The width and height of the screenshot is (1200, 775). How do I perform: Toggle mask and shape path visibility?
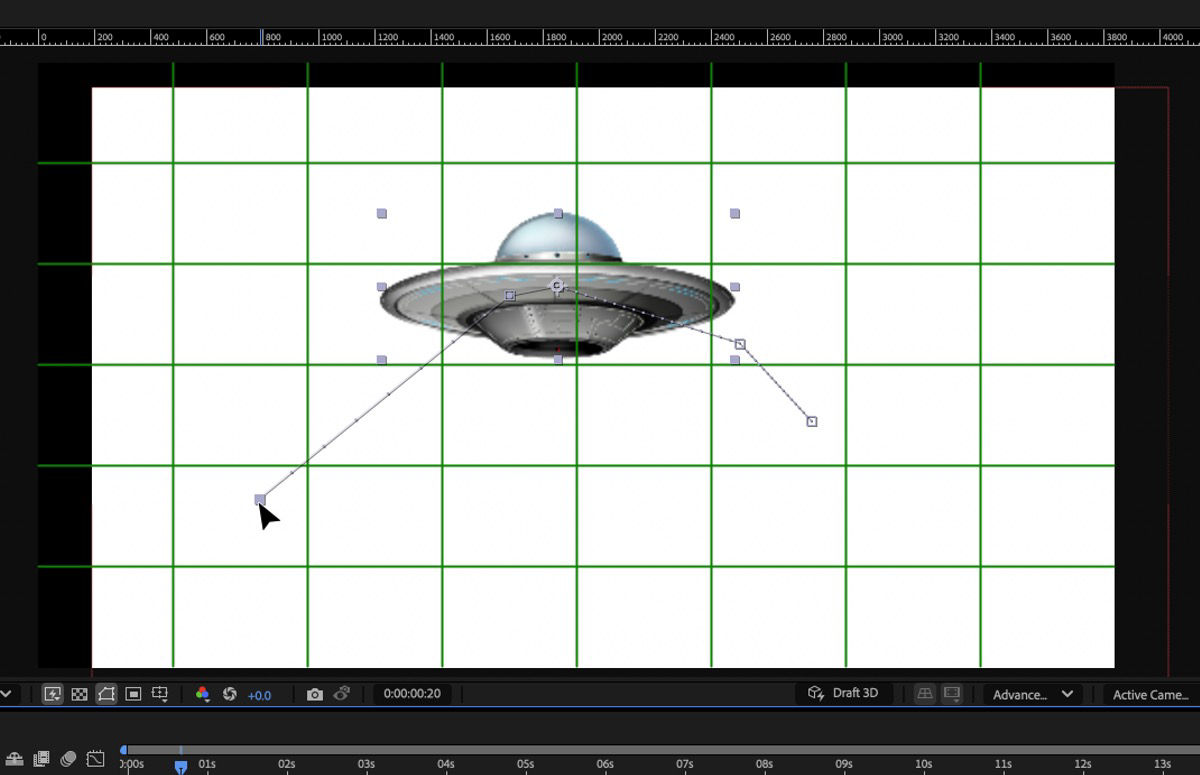[x=107, y=693]
